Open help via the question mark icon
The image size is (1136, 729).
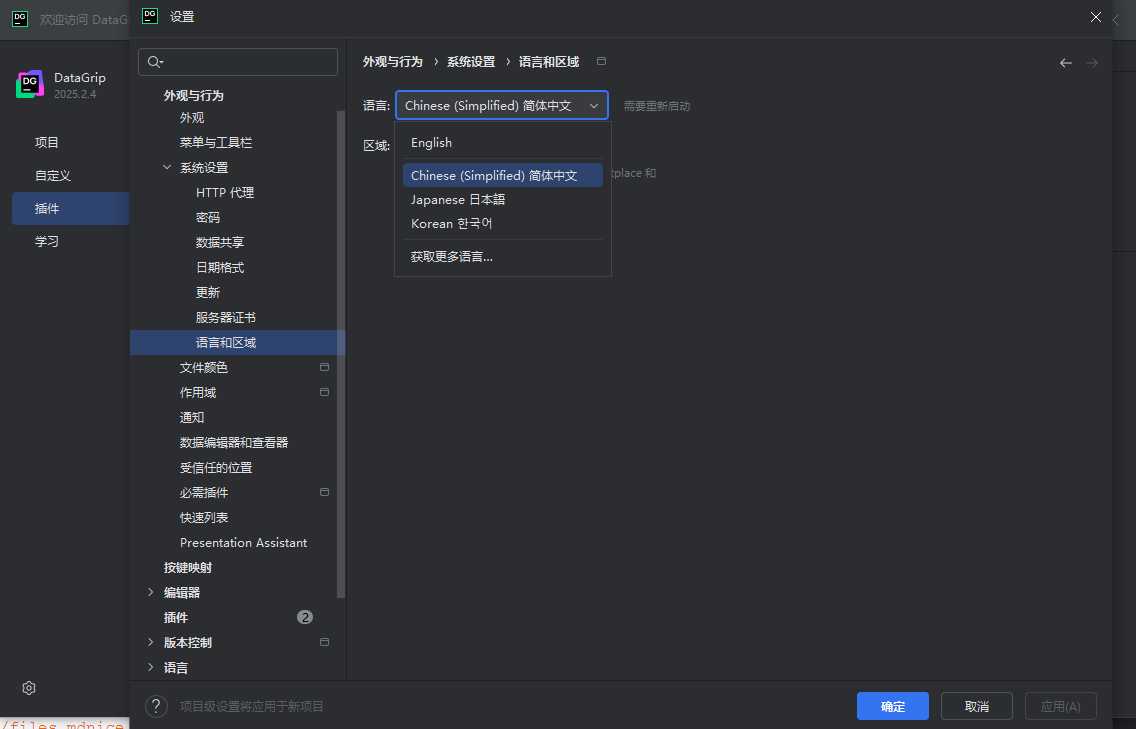point(156,706)
